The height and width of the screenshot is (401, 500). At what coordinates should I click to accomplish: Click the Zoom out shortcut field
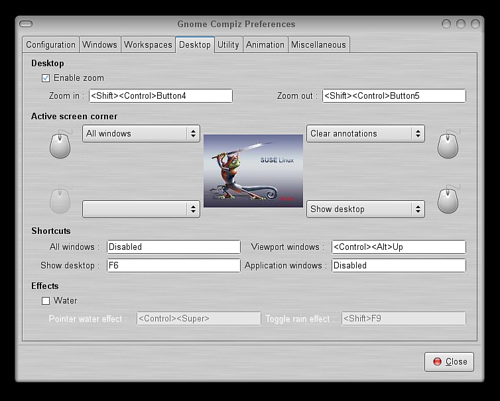click(394, 96)
